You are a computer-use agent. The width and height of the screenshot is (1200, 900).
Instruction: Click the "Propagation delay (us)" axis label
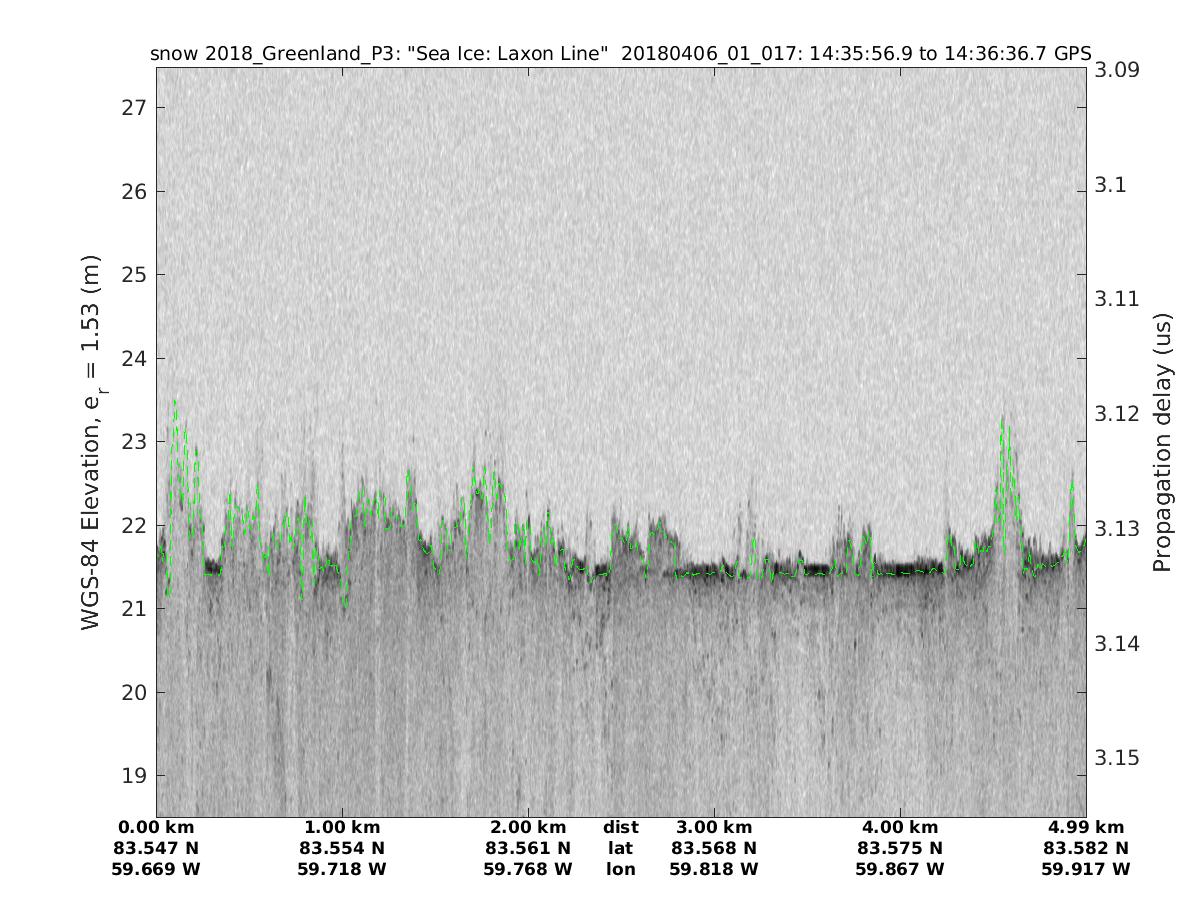tap(1161, 442)
